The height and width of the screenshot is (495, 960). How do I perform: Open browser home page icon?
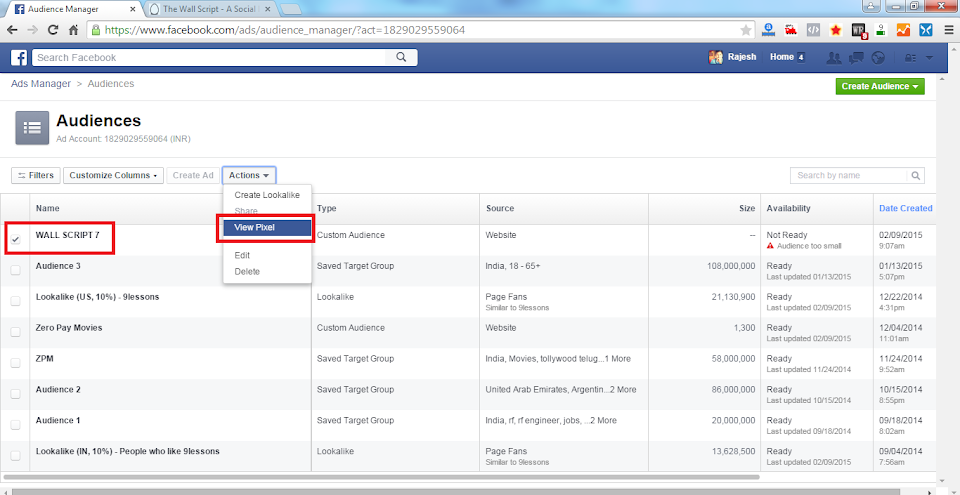[x=73, y=29]
